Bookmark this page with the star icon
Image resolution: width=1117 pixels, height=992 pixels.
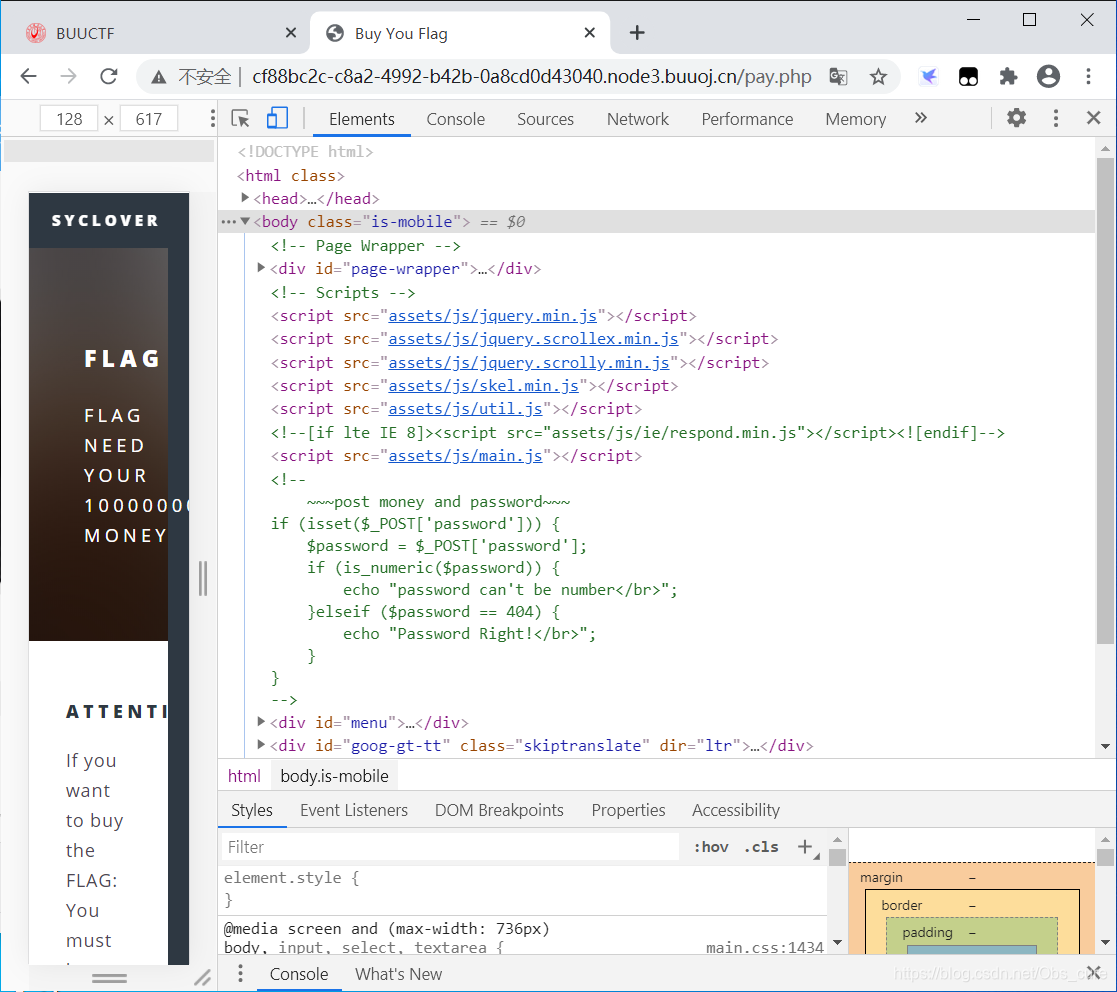(878, 77)
